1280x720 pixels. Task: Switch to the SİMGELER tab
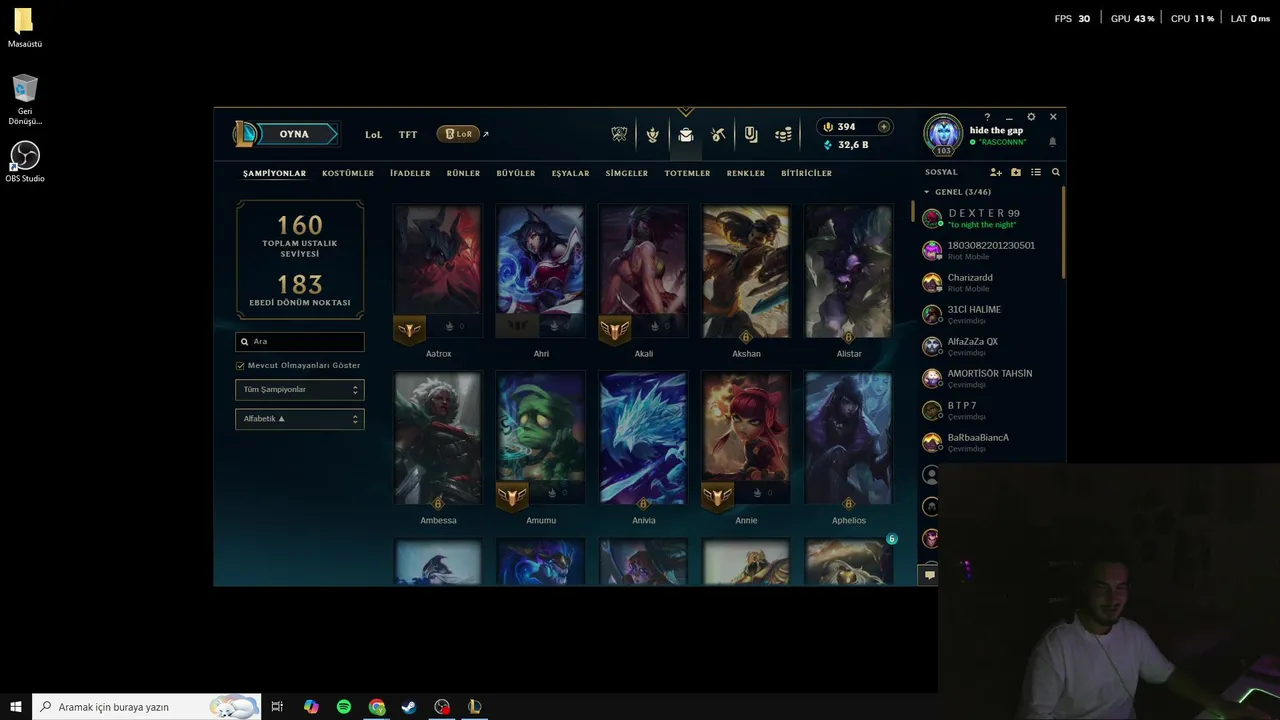(x=627, y=173)
